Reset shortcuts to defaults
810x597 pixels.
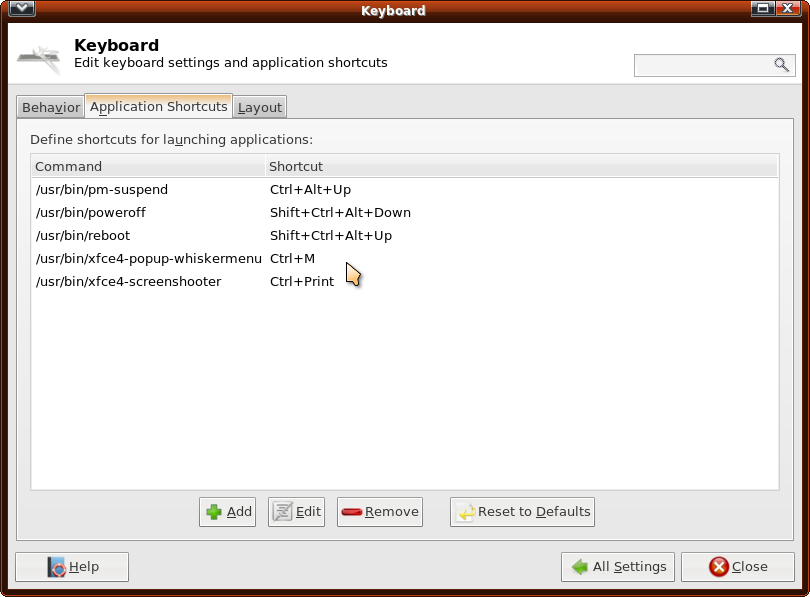tap(522, 512)
